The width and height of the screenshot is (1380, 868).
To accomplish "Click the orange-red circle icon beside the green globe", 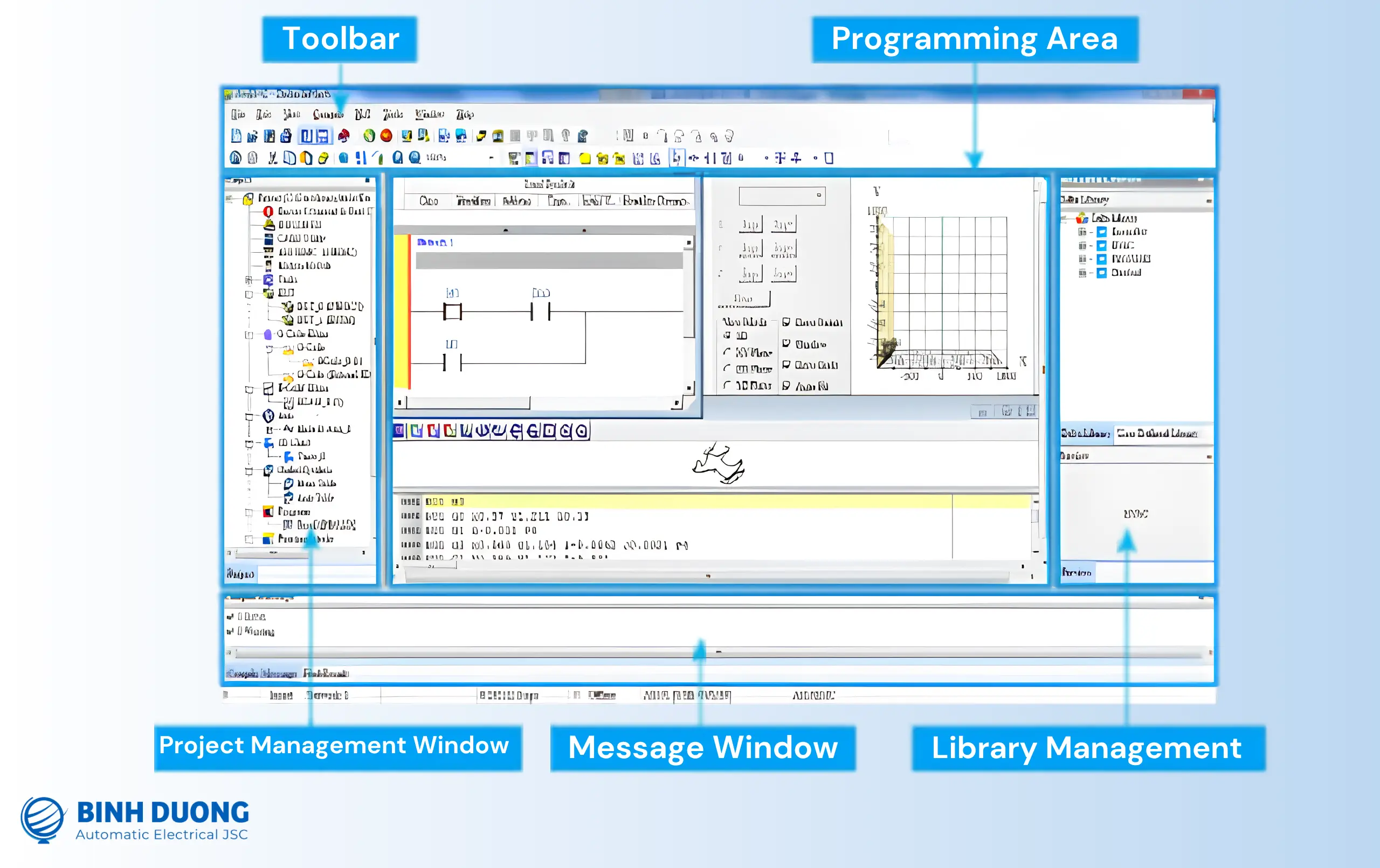I will pos(387,136).
